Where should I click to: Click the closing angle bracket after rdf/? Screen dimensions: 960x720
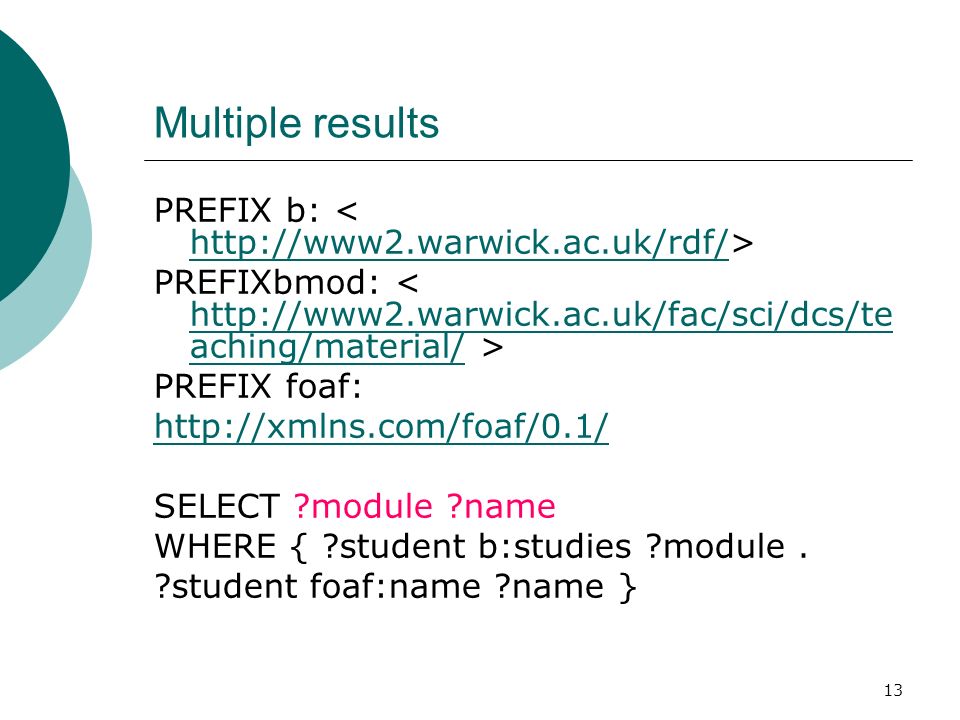[x=742, y=244]
